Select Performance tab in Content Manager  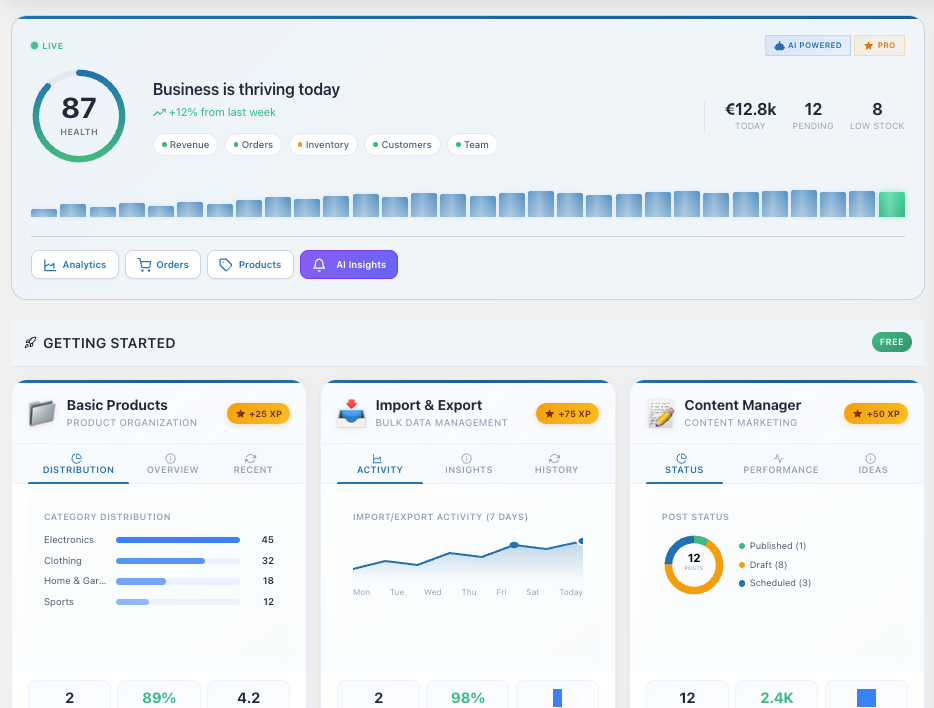point(780,464)
